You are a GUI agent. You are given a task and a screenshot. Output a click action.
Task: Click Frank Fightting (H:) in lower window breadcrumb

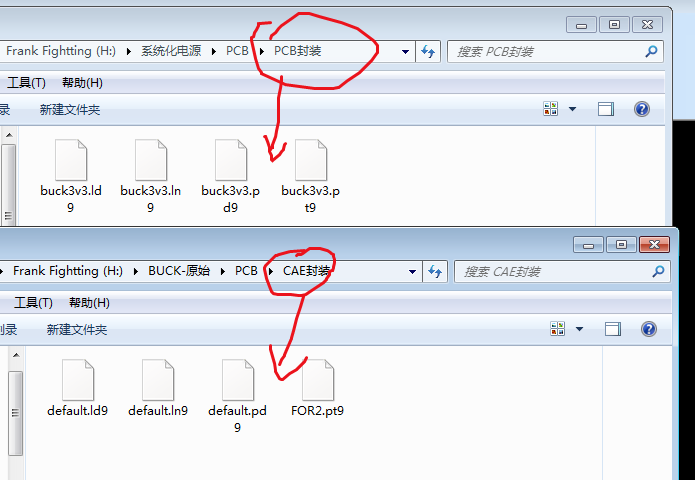[x=68, y=271]
